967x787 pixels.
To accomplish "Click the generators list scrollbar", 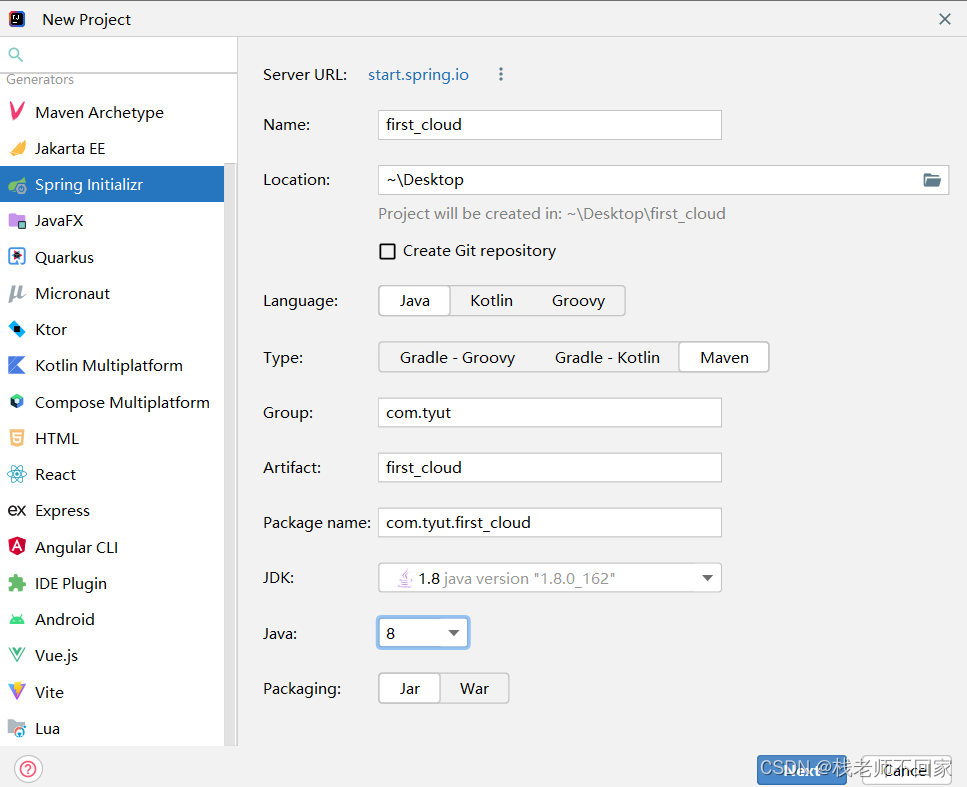I will coord(231,455).
